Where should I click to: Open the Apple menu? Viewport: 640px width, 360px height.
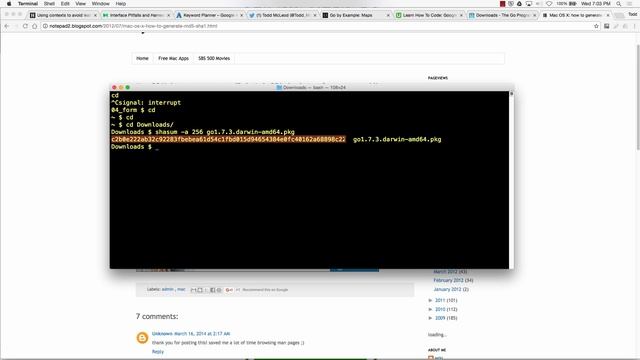[9, 4]
